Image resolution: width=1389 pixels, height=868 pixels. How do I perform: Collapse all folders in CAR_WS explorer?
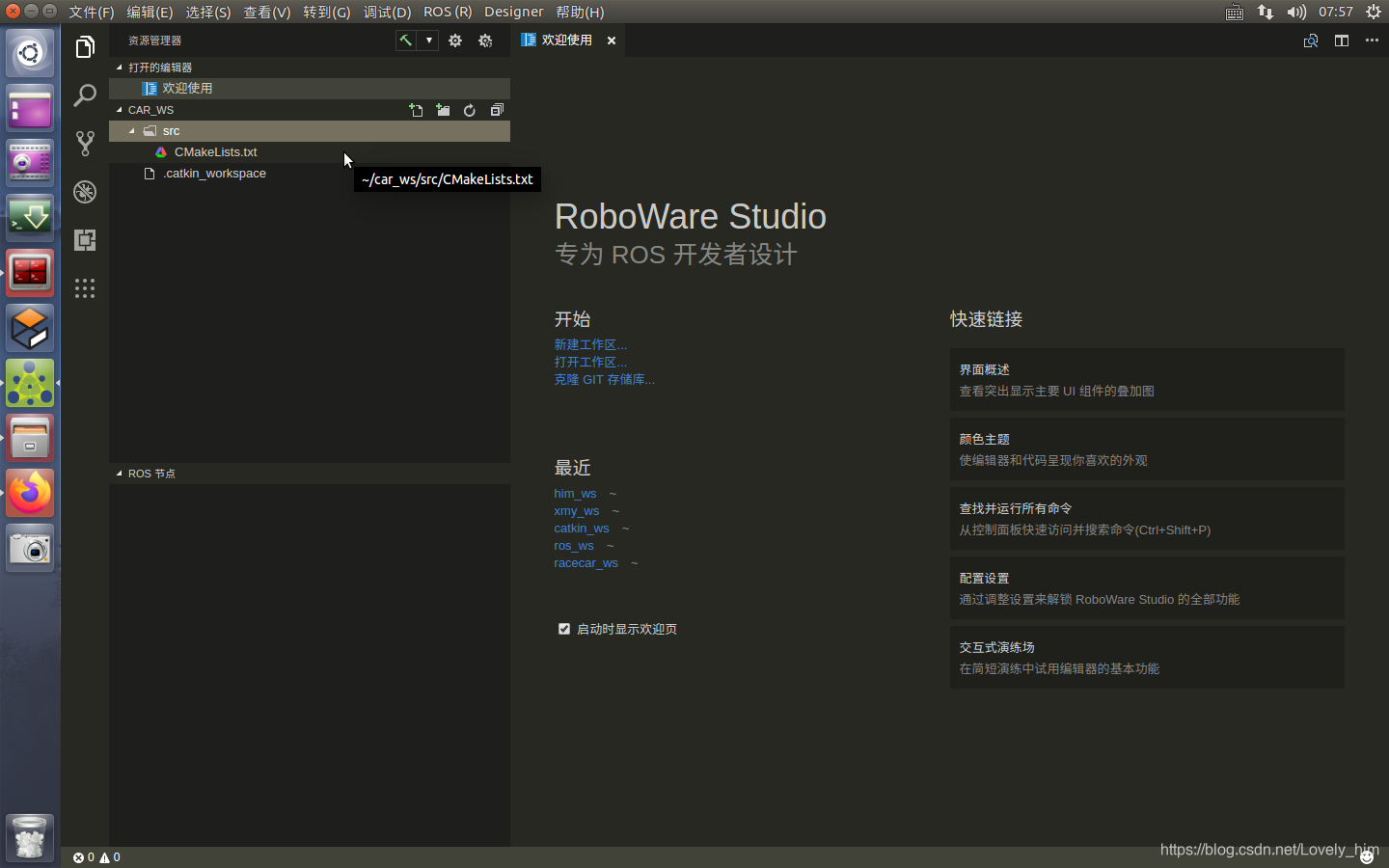(x=497, y=110)
